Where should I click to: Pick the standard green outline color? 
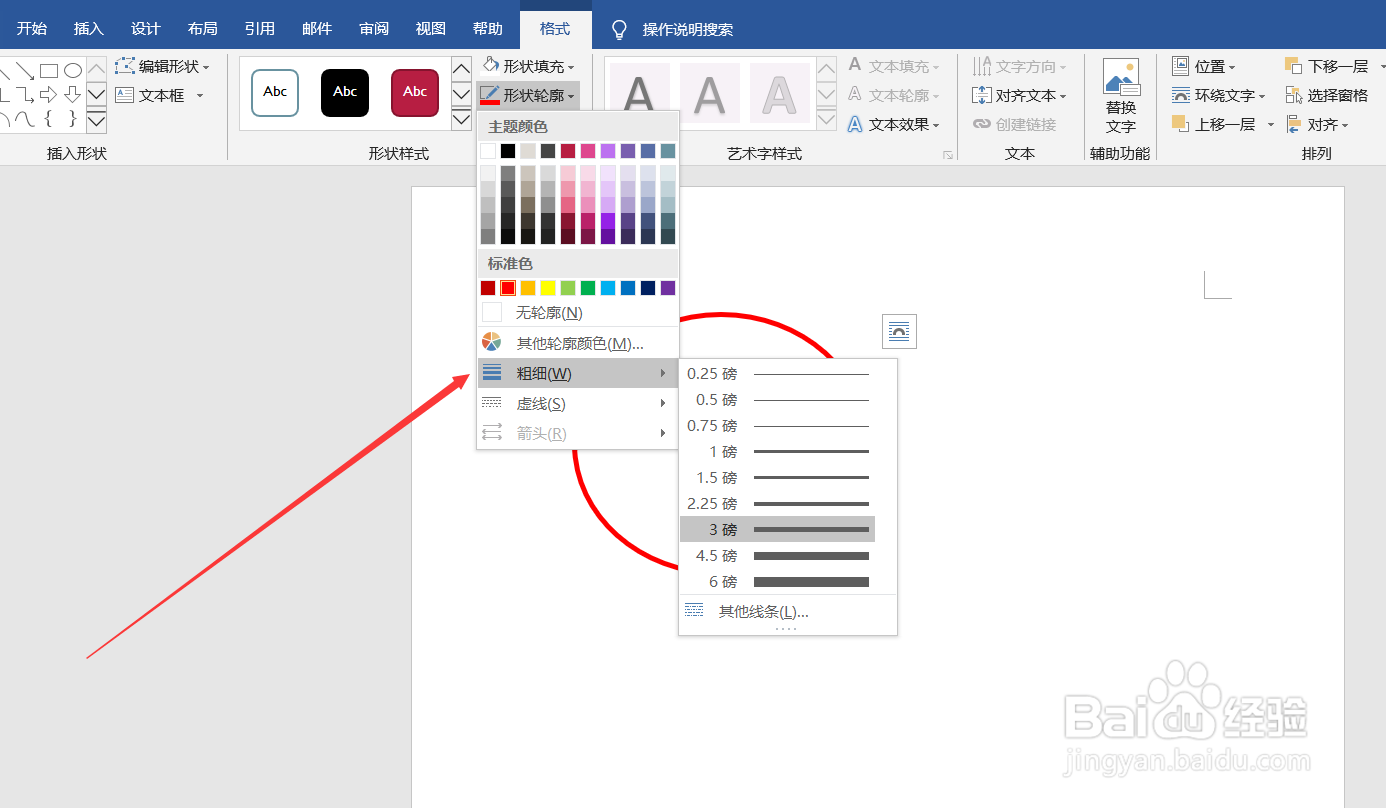click(588, 288)
